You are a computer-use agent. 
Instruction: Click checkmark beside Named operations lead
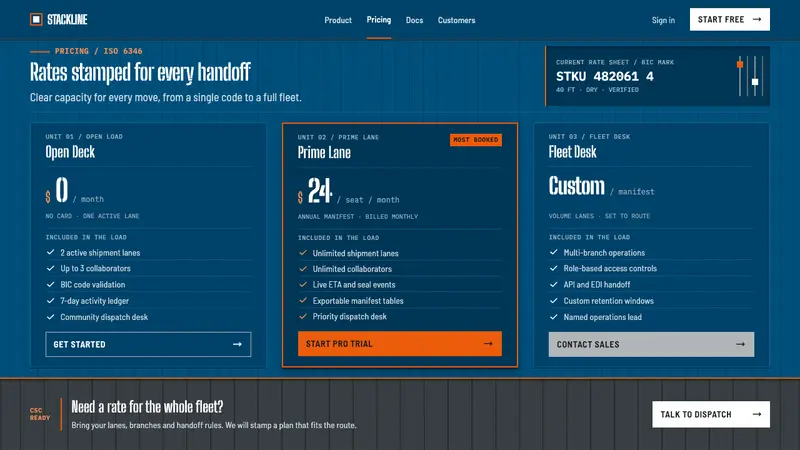[554, 317]
